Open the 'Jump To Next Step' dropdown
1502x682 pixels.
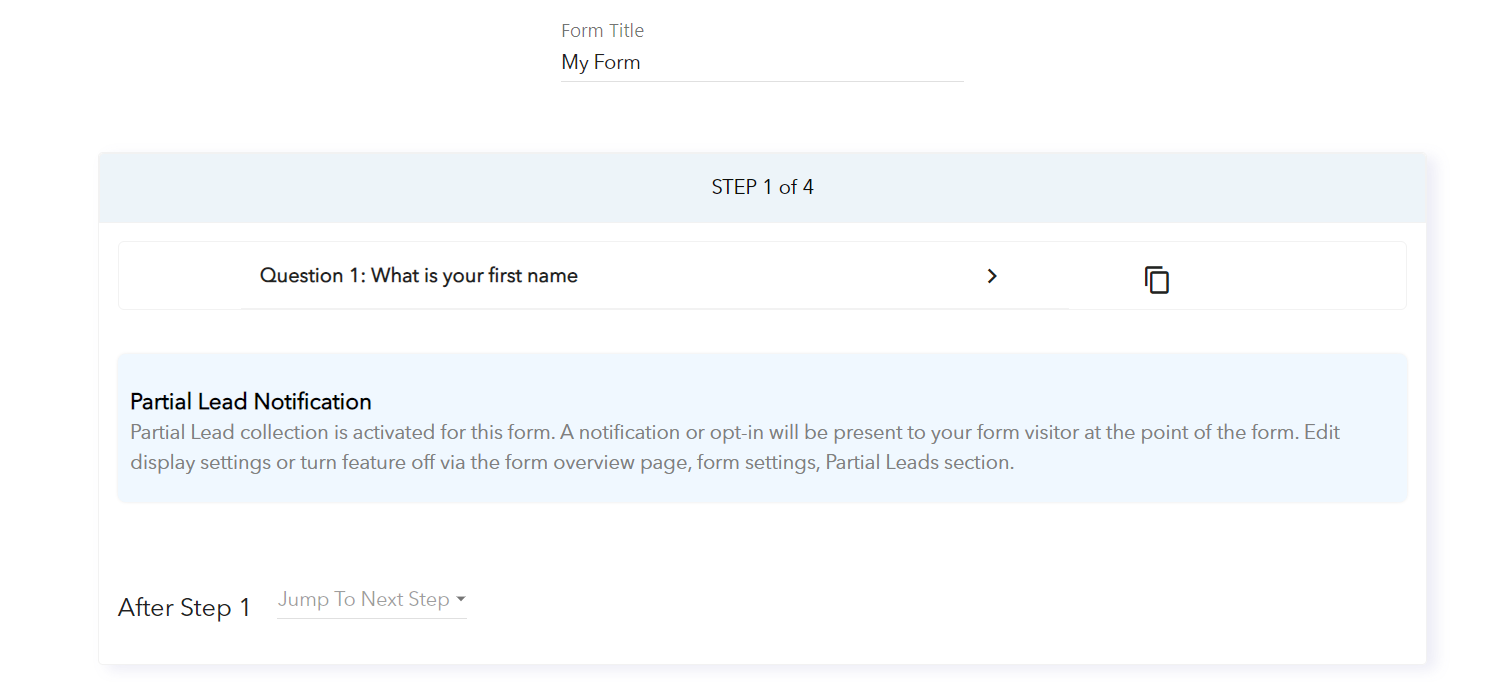pos(371,599)
